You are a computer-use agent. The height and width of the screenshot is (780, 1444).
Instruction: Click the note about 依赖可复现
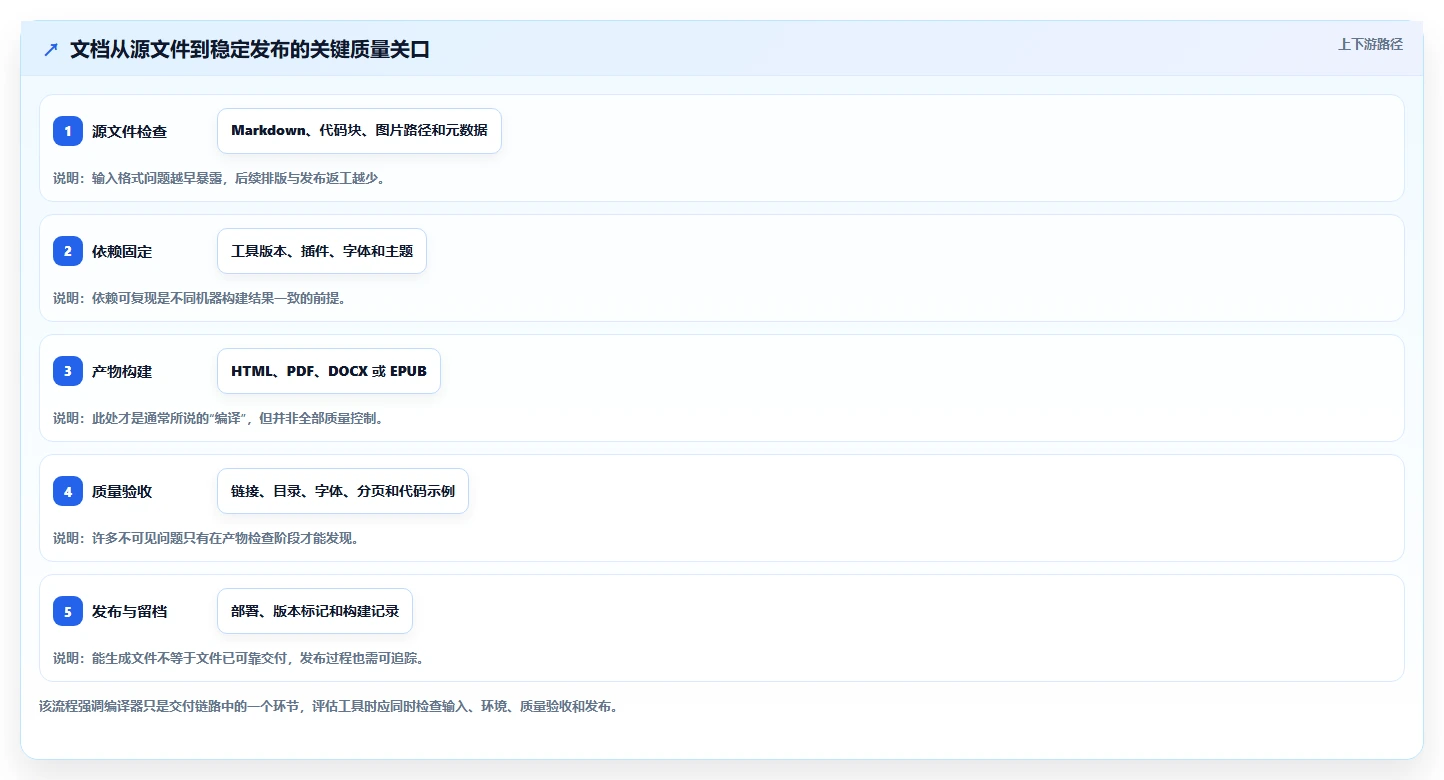[x=199, y=298]
